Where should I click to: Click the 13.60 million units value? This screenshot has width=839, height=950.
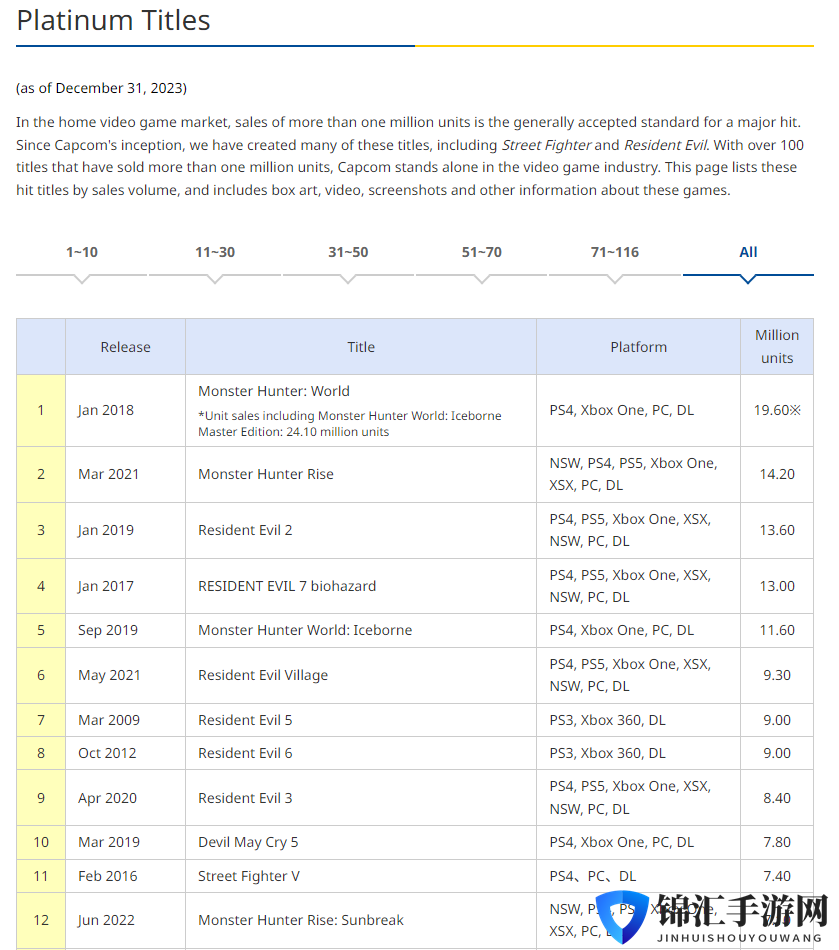coord(777,530)
